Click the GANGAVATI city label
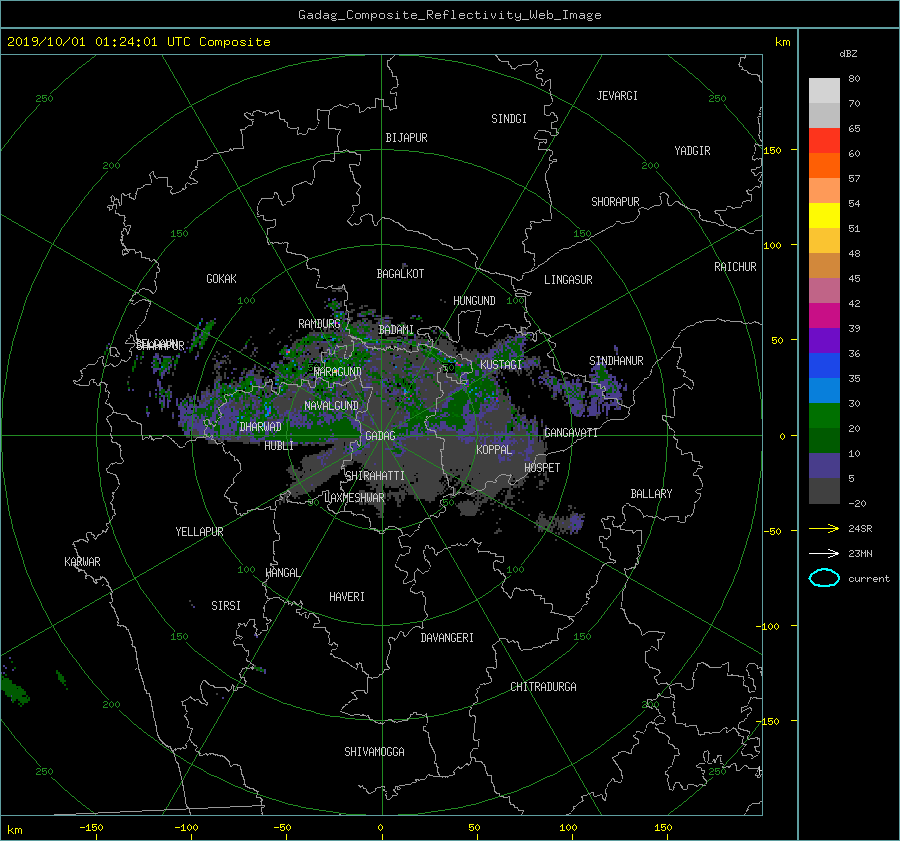 coord(571,432)
